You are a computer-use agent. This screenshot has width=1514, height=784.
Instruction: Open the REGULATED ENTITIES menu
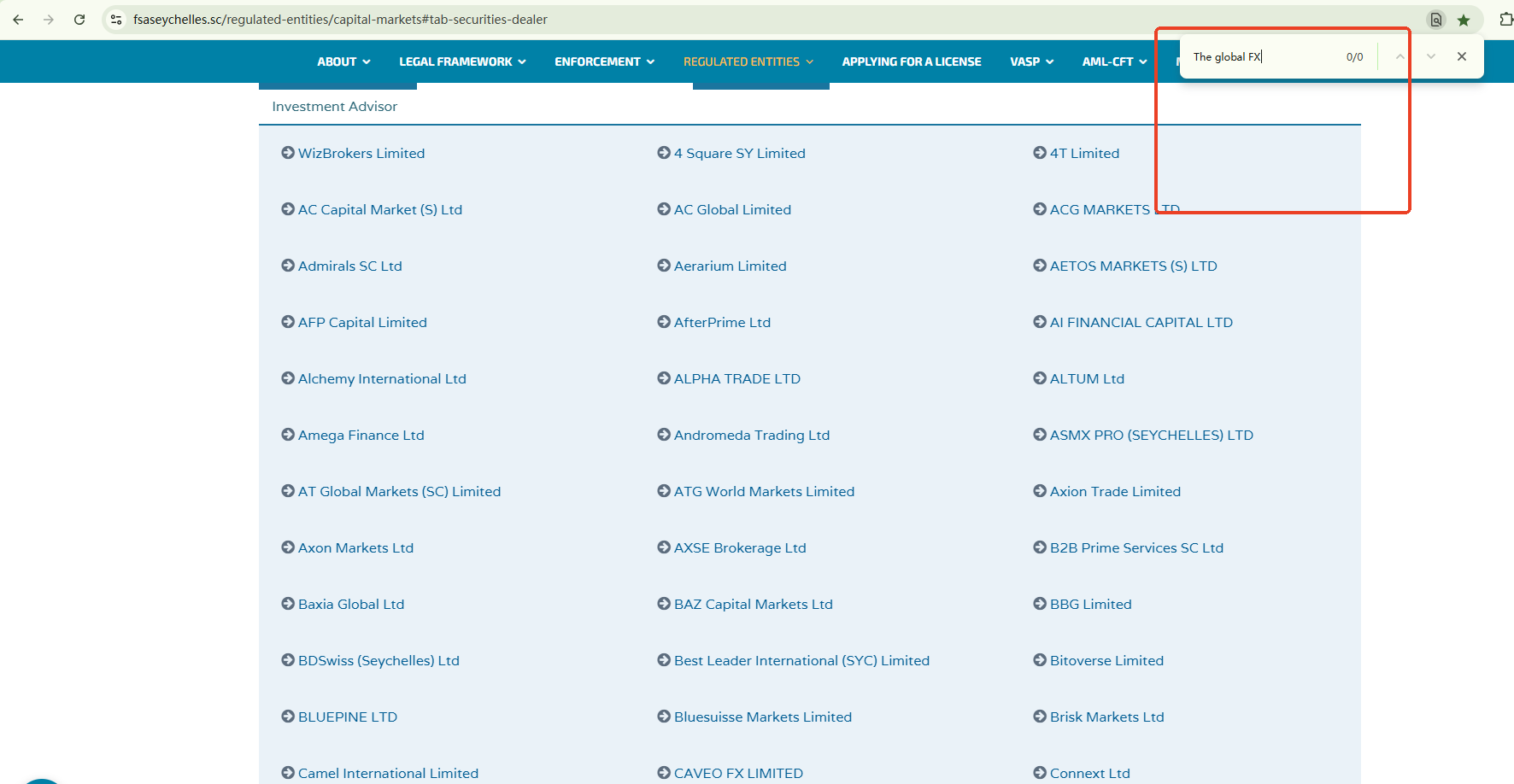[748, 61]
